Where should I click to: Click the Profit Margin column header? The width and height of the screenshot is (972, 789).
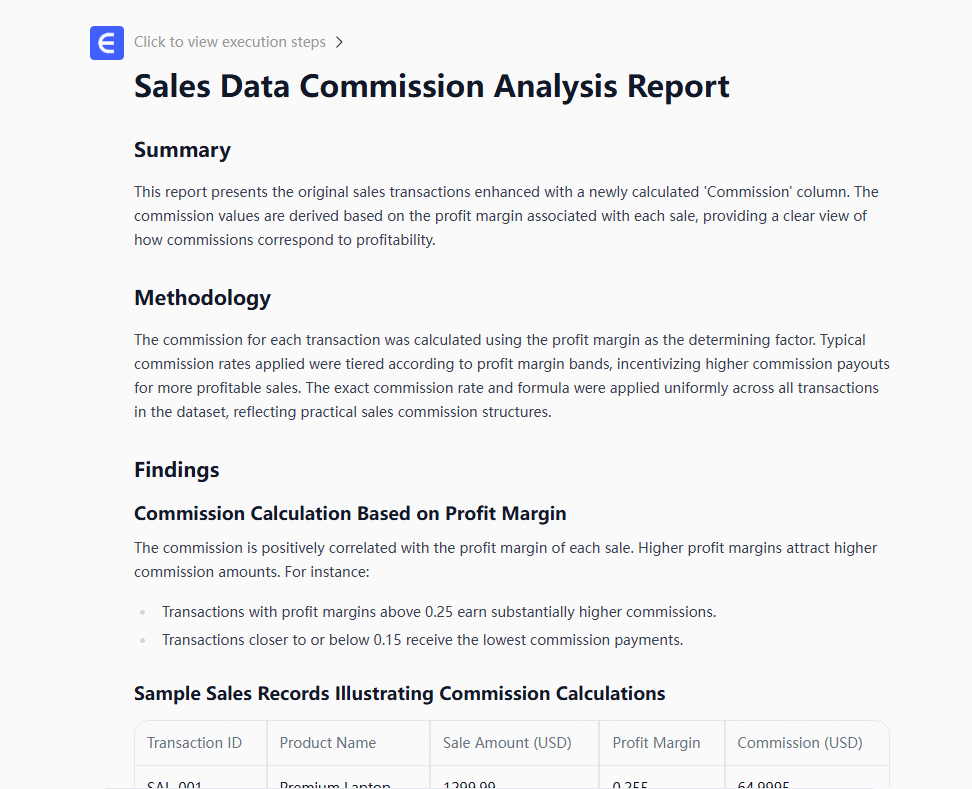[656, 743]
